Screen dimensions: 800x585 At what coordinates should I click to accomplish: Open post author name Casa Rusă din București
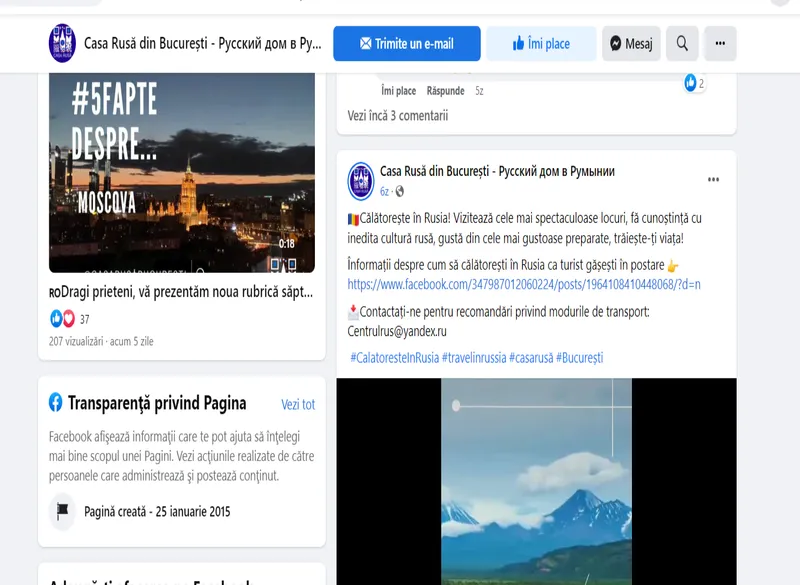[x=497, y=171]
